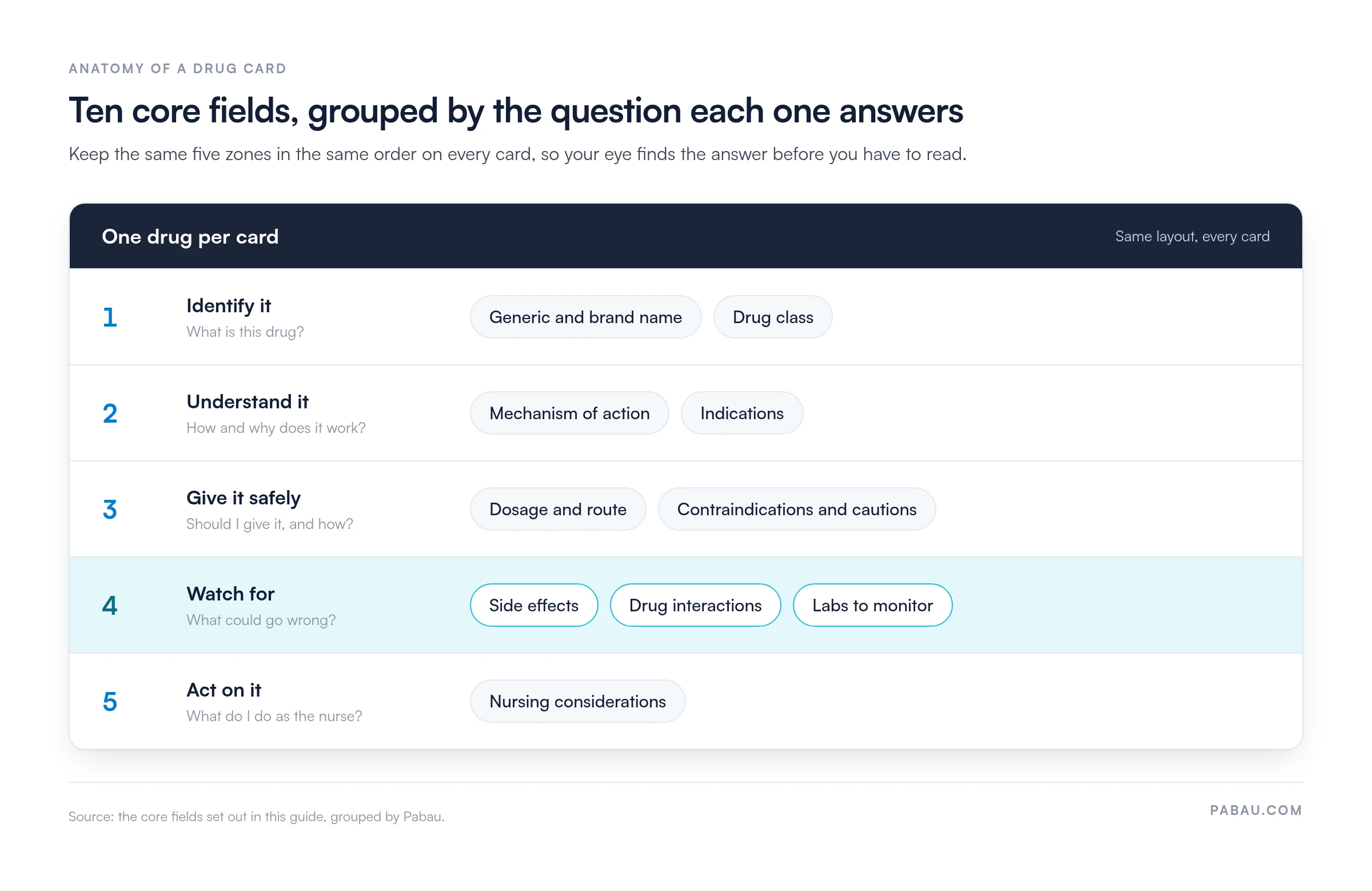The width and height of the screenshot is (1372, 891).
Task: Click the 'Labs to monitor' pill
Action: point(872,605)
